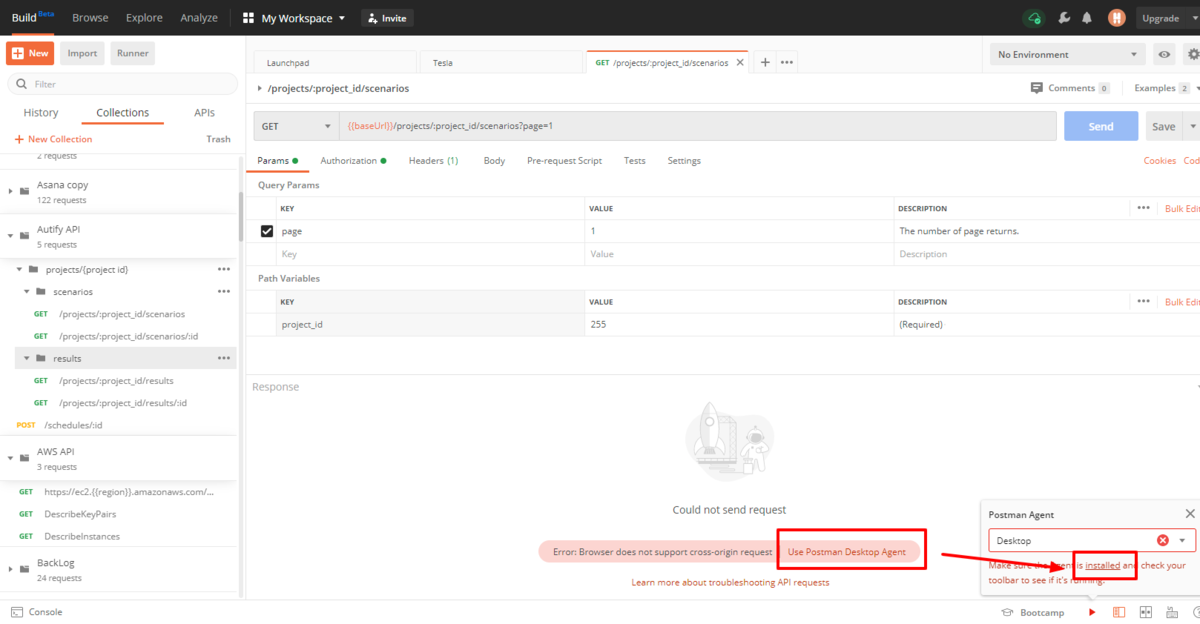Open the Authorization request tab
The width and height of the screenshot is (1200, 624).
353,161
